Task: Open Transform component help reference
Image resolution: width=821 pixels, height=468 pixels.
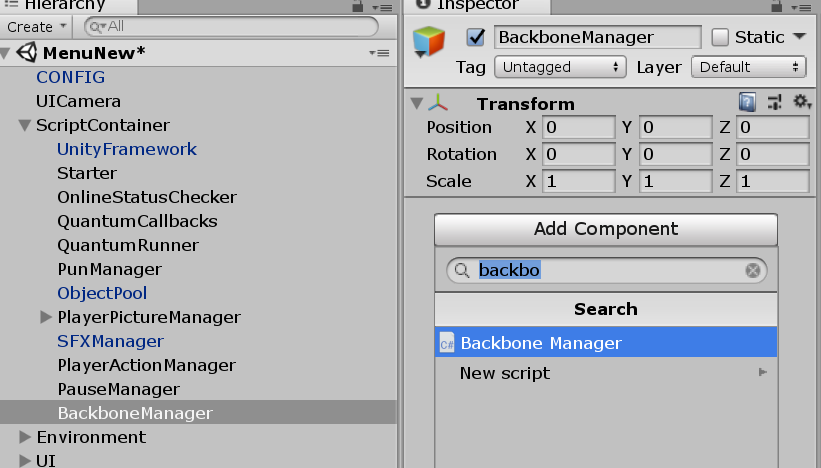Action: (x=747, y=102)
